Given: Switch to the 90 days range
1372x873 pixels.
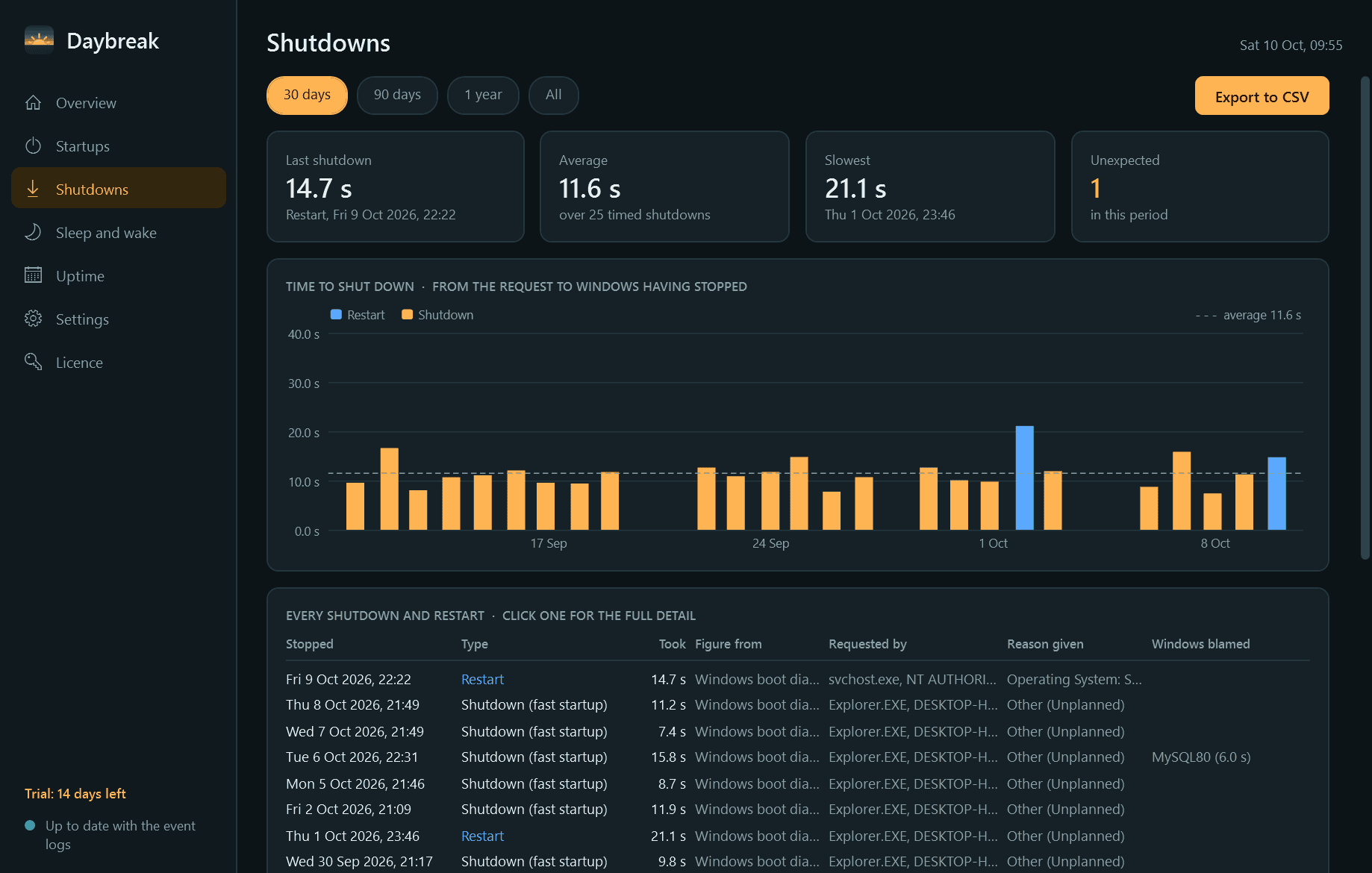Looking at the screenshot, I should coord(397,96).
